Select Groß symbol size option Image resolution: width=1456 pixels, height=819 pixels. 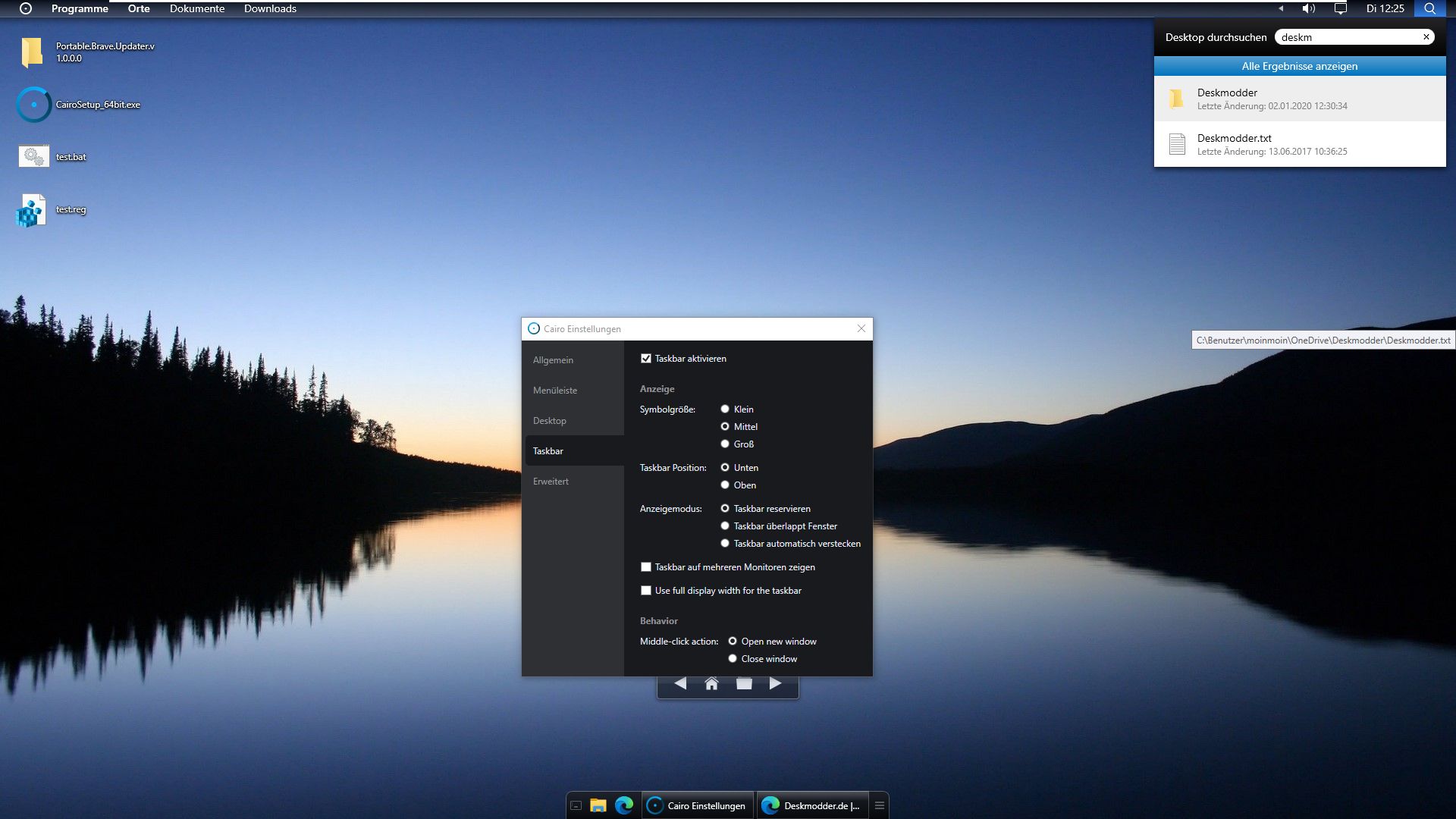pyautogui.click(x=725, y=444)
